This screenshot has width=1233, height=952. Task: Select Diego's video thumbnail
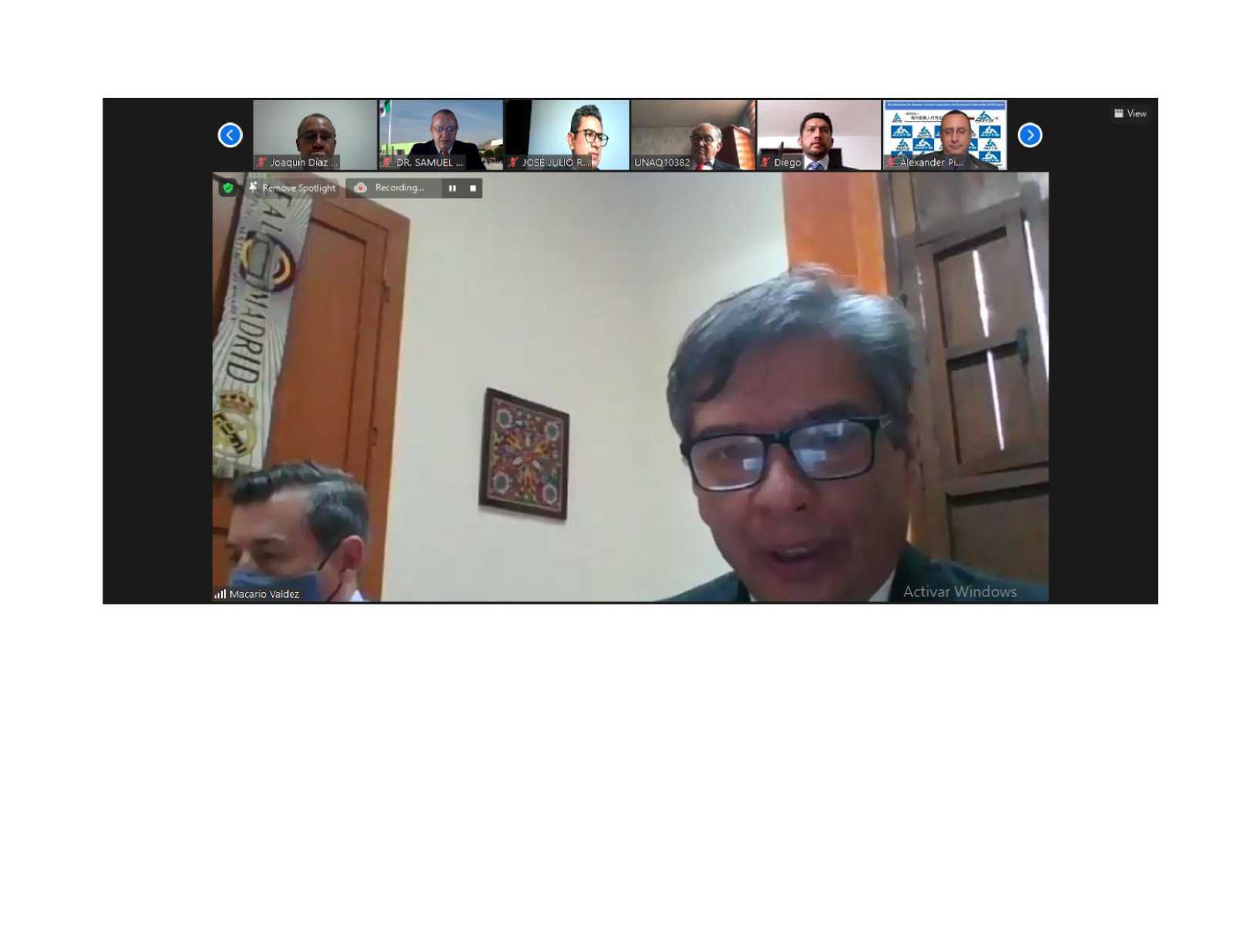[818, 131]
